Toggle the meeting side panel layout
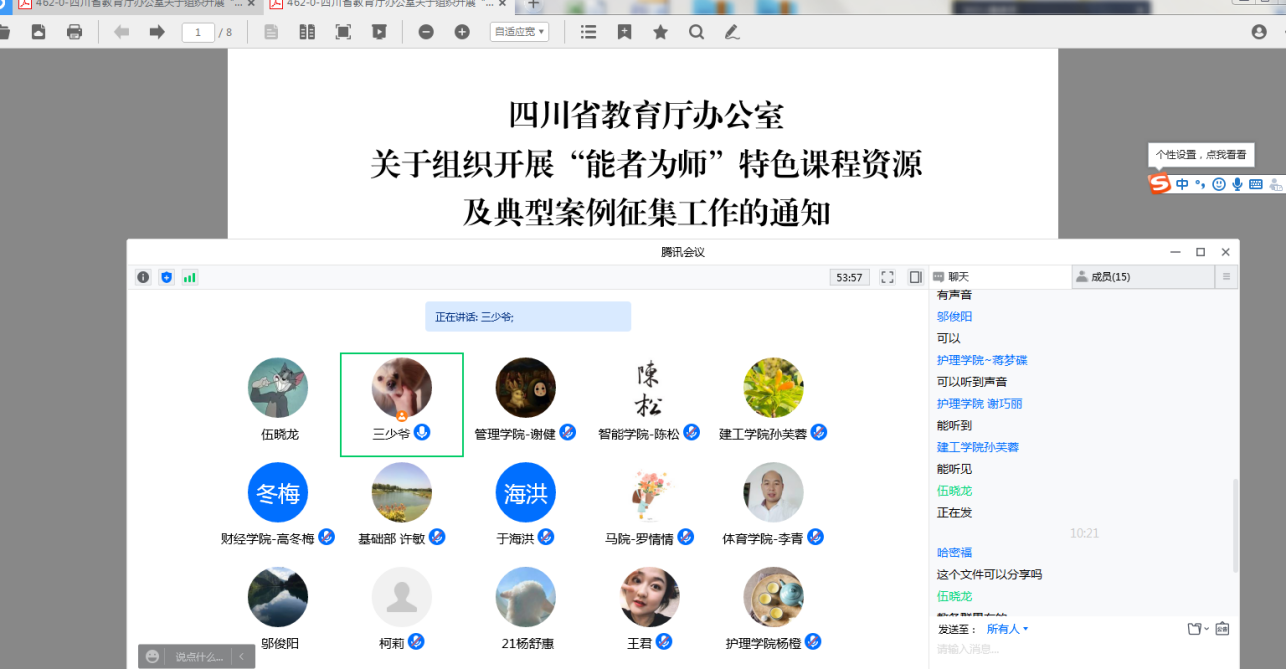This screenshot has width=1286, height=669. click(x=914, y=277)
